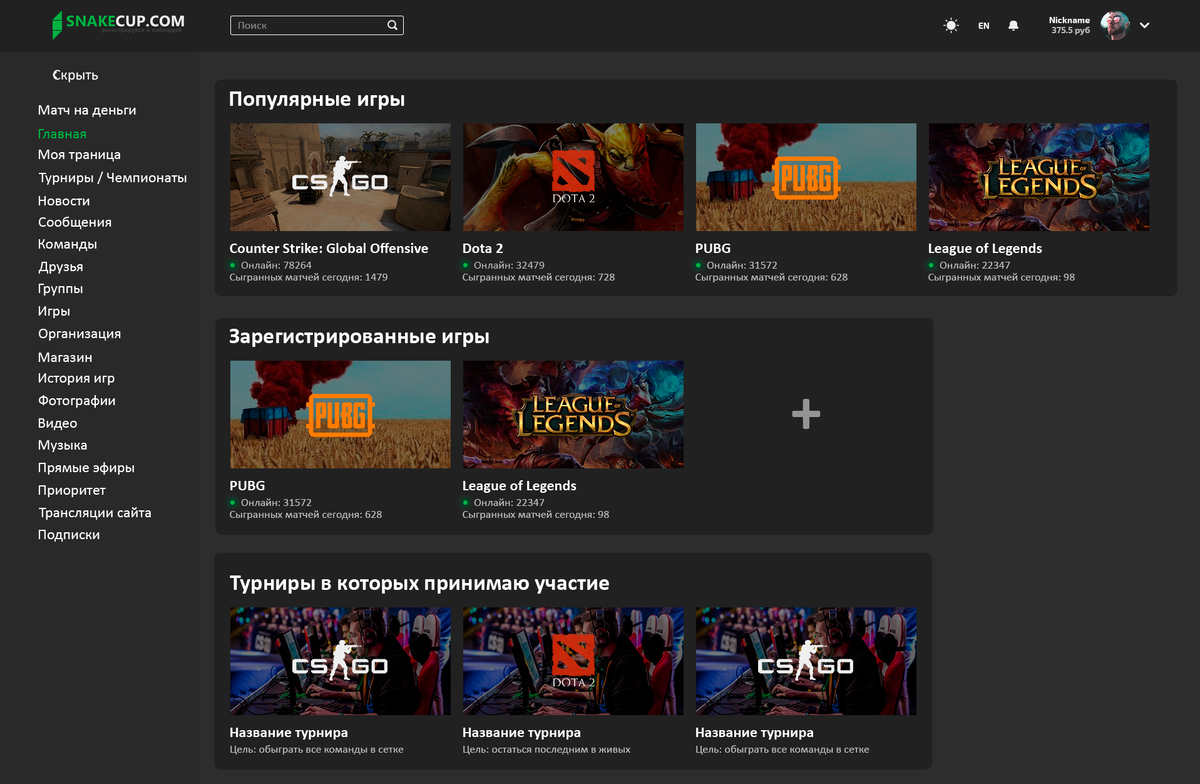The width and height of the screenshot is (1200, 784).
Task: Open Команды in the sidebar
Action: (68, 244)
